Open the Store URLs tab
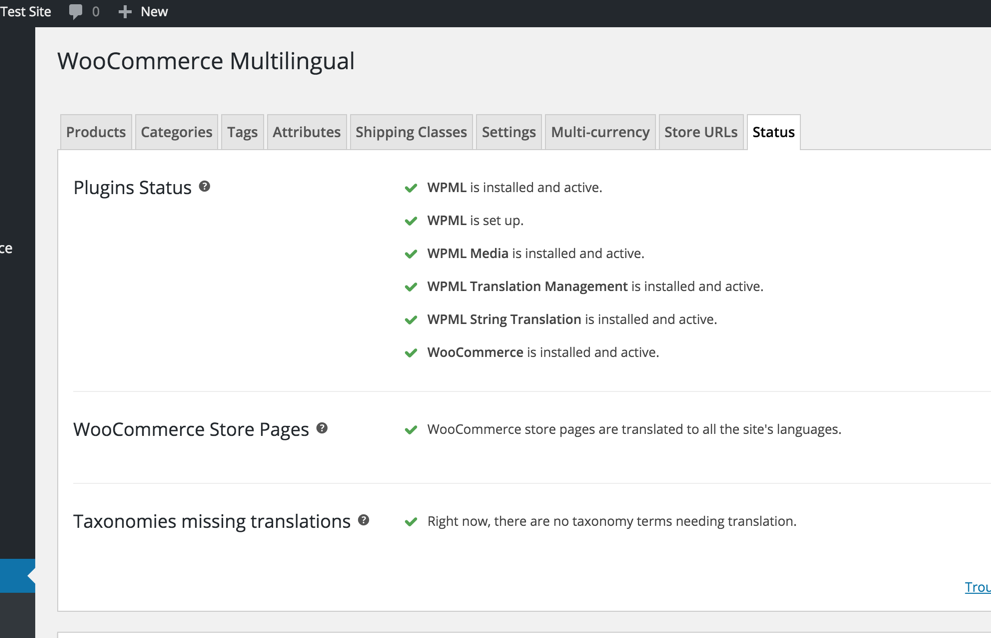Screen dimensions: 991x638 point(701,132)
